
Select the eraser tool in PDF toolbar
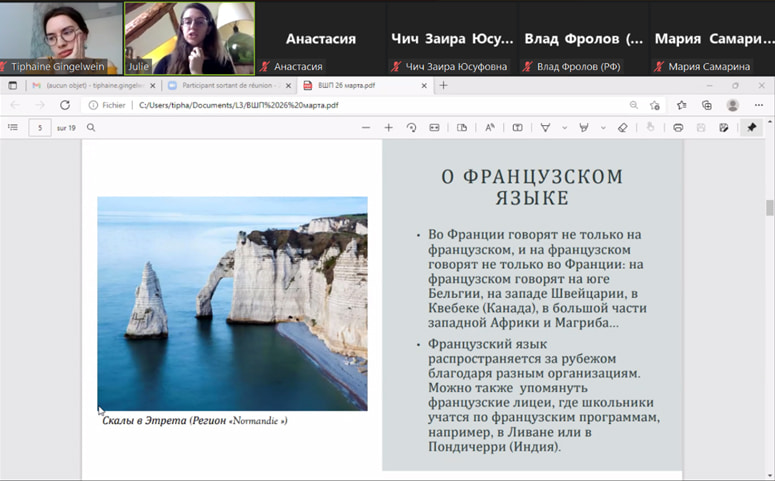tap(622, 128)
